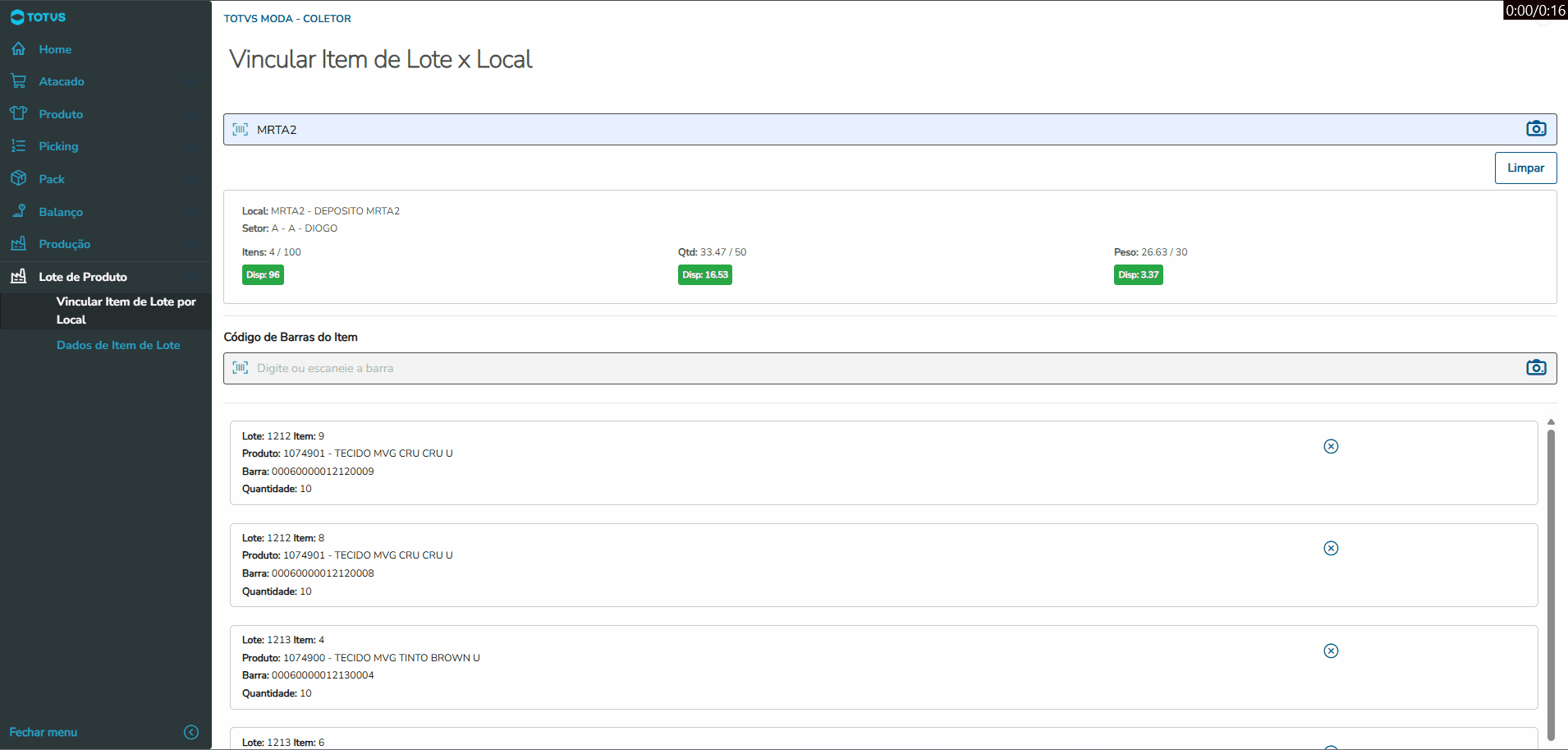The height and width of the screenshot is (750, 1568).
Task: Collapse the Lote de Produto submenu chevron
Action: [x=190, y=277]
